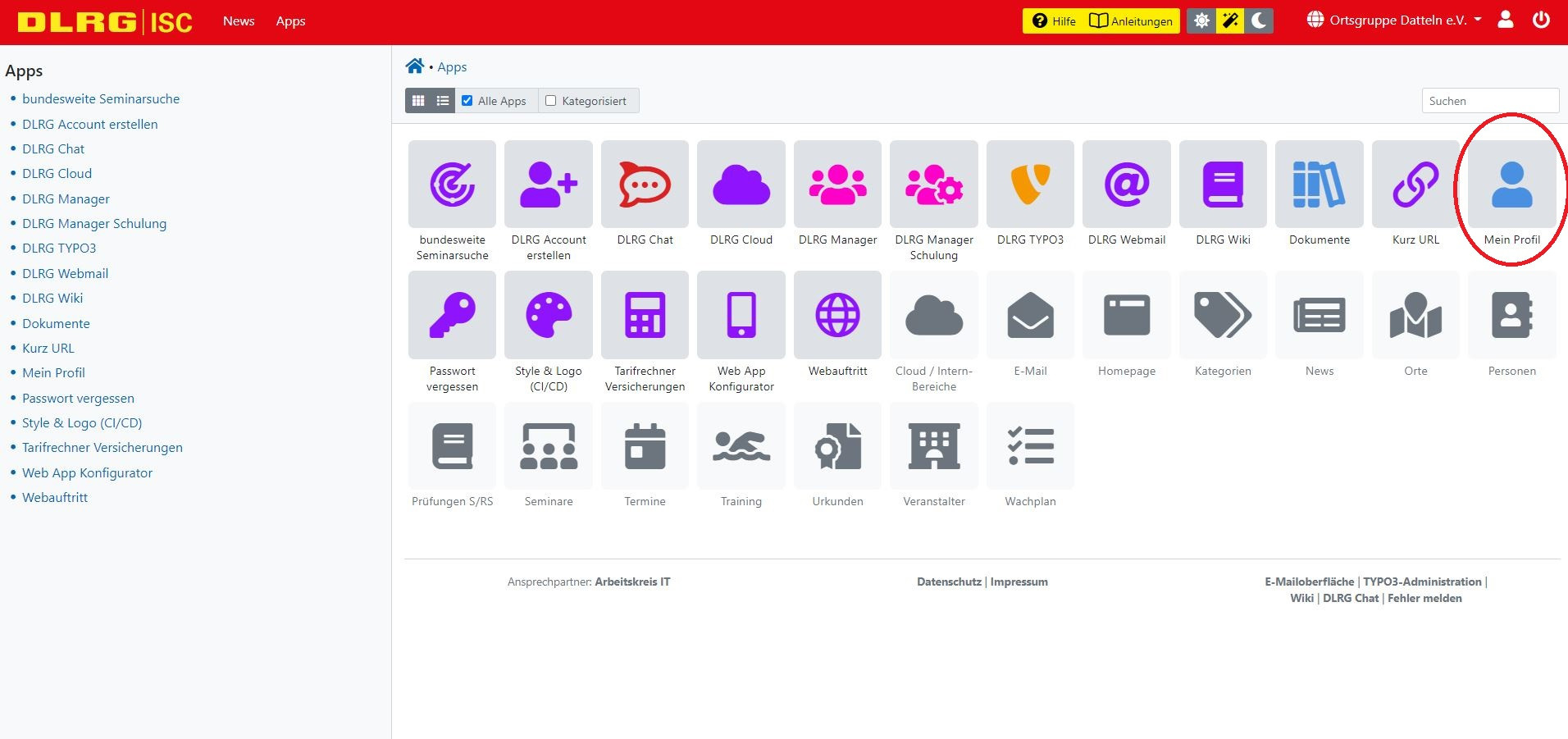This screenshot has width=1568, height=739.
Task: Open the Prüfungen S/RS tile
Action: click(452, 446)
